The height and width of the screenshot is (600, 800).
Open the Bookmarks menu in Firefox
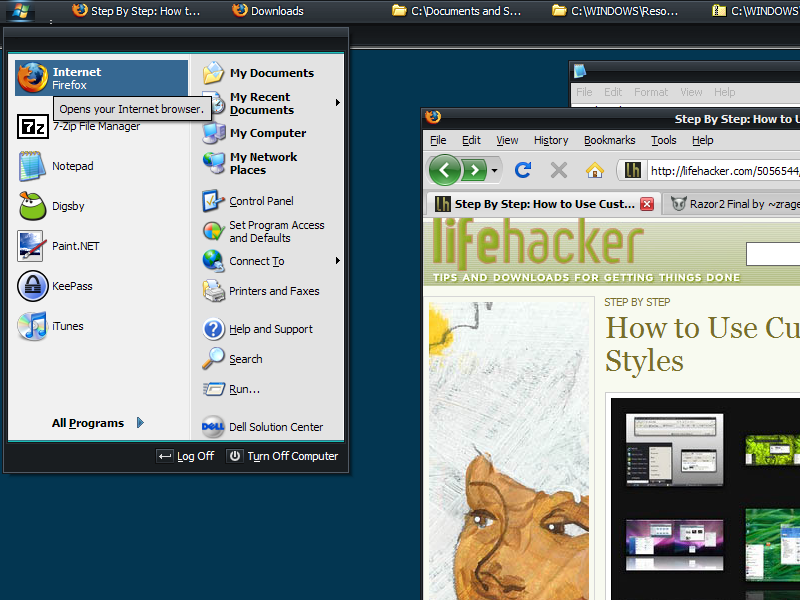point(609,141)
